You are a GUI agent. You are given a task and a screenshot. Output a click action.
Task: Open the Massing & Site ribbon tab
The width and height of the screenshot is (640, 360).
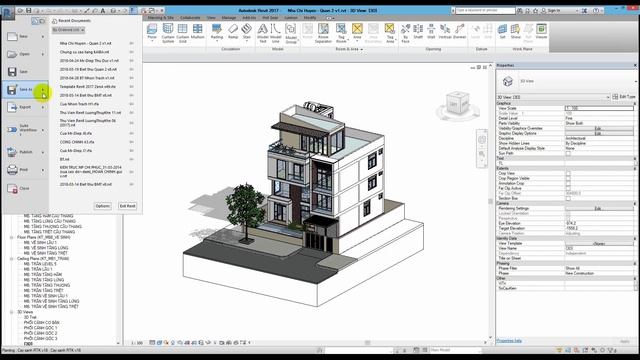161,18
